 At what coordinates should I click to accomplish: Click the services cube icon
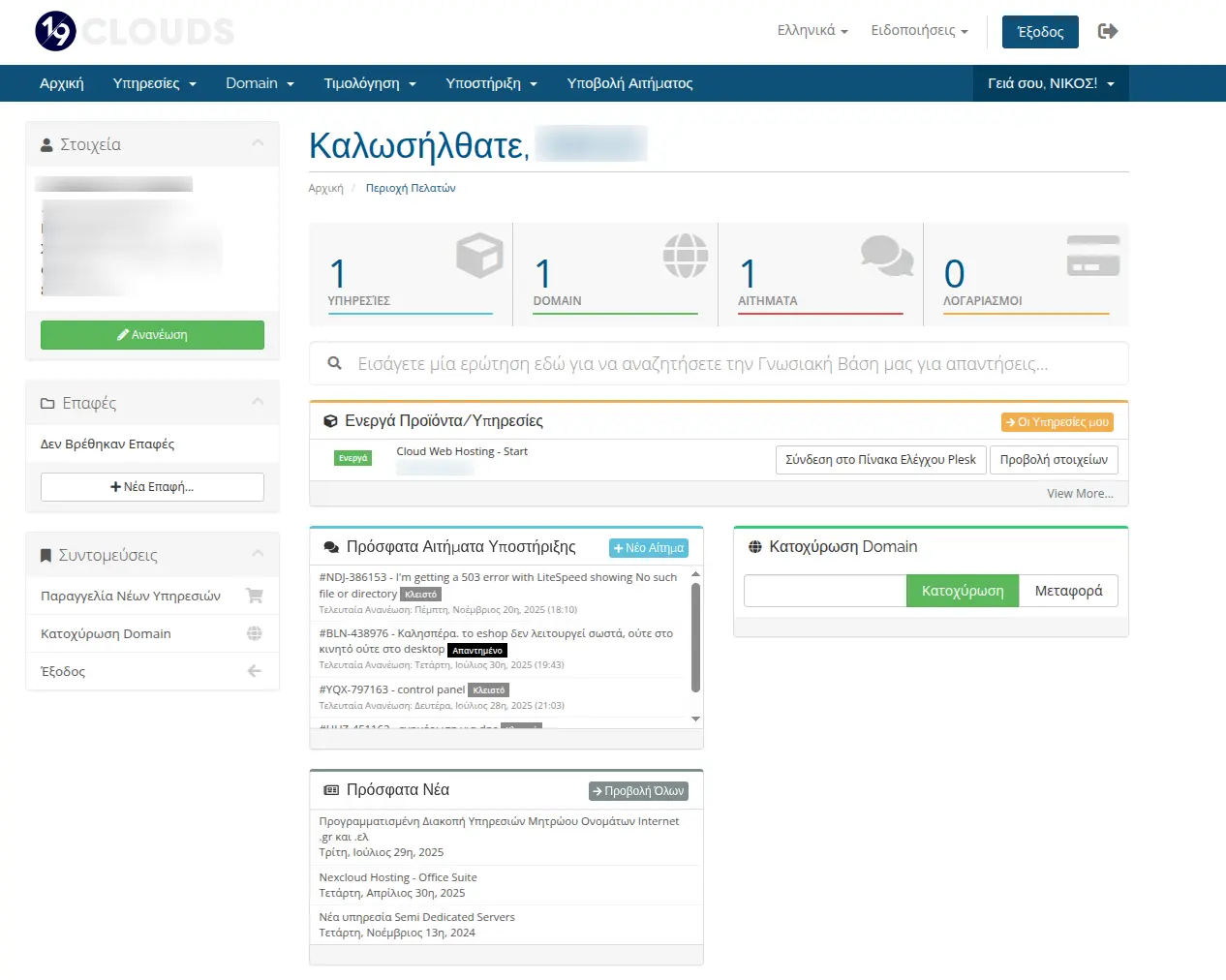pos(479,257)
